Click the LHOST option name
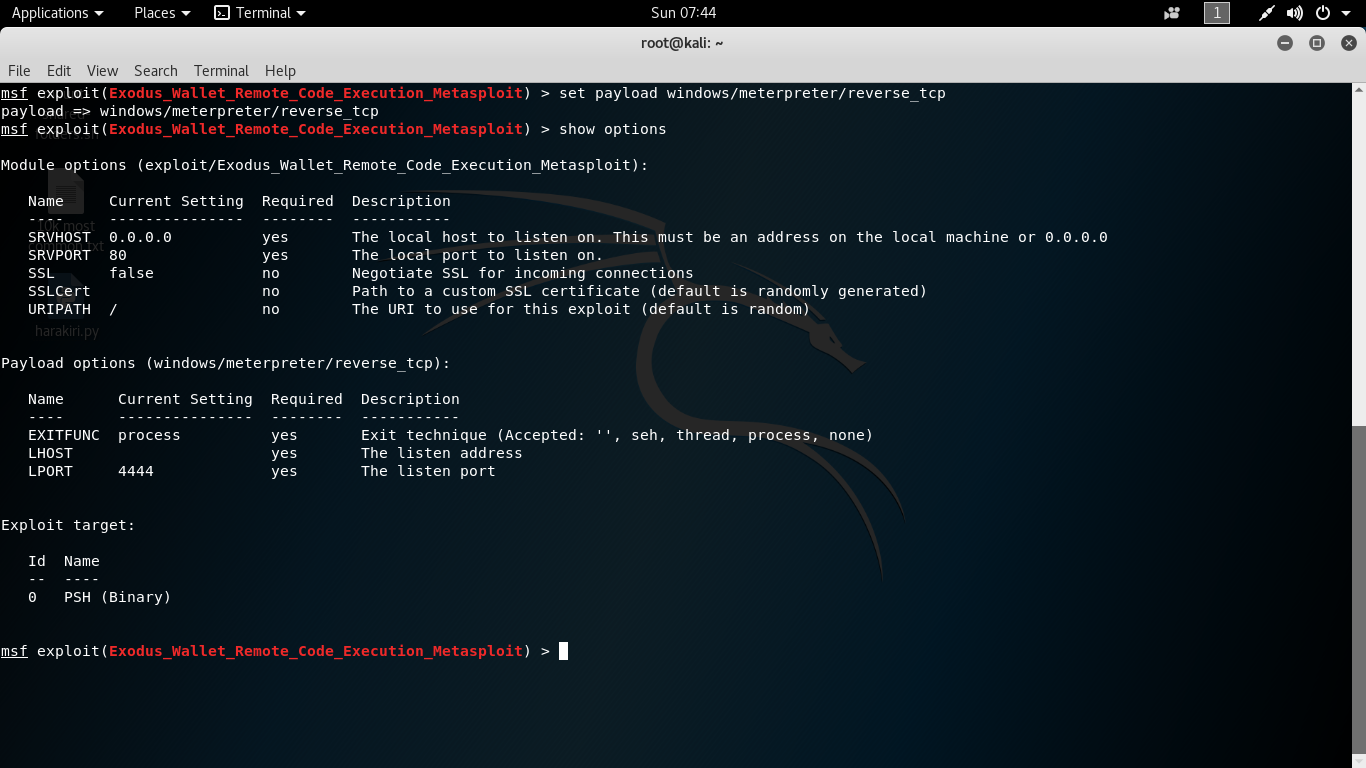 tap(50, 453)
